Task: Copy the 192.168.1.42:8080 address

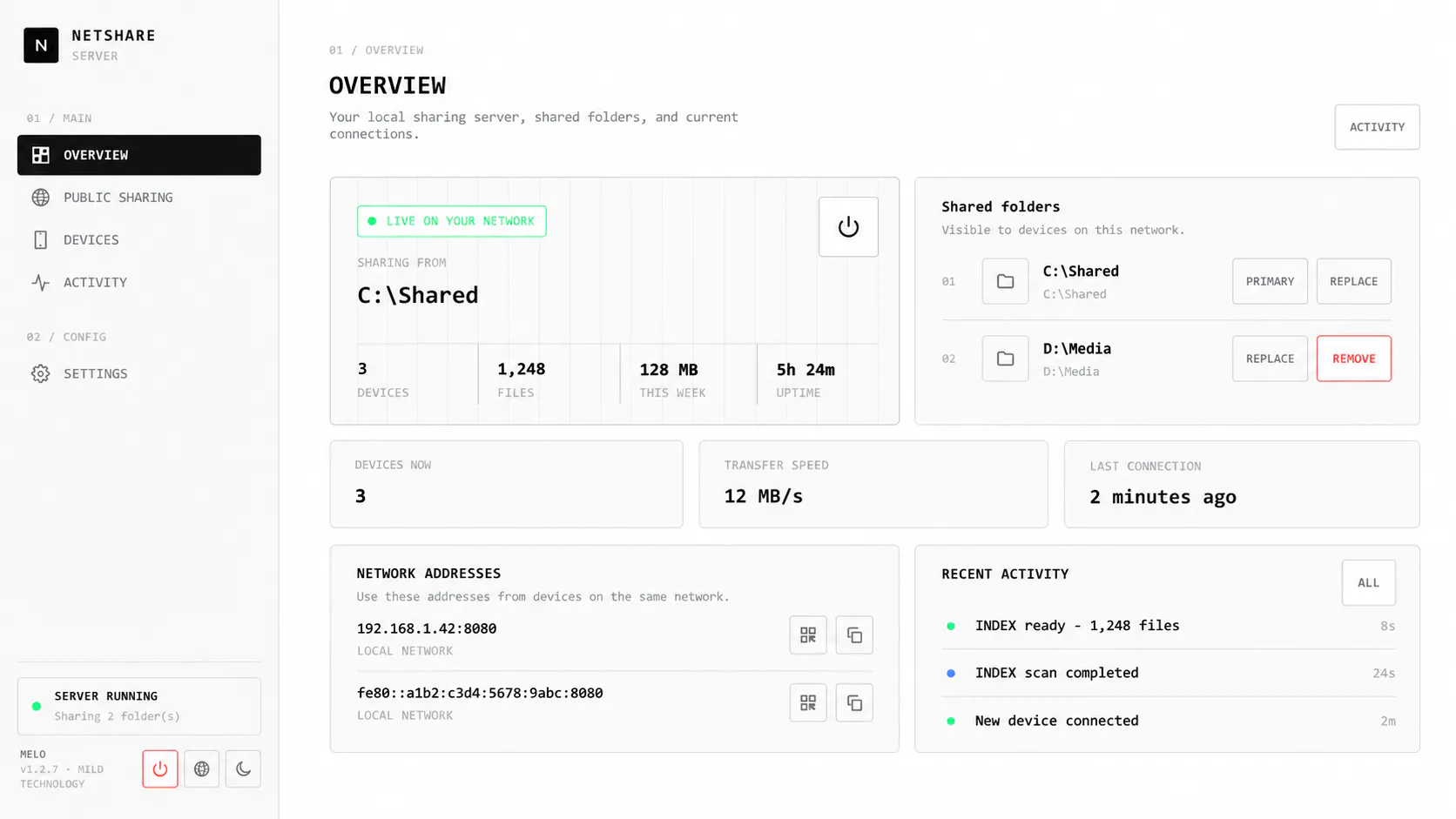Action: tap(854, 635)
